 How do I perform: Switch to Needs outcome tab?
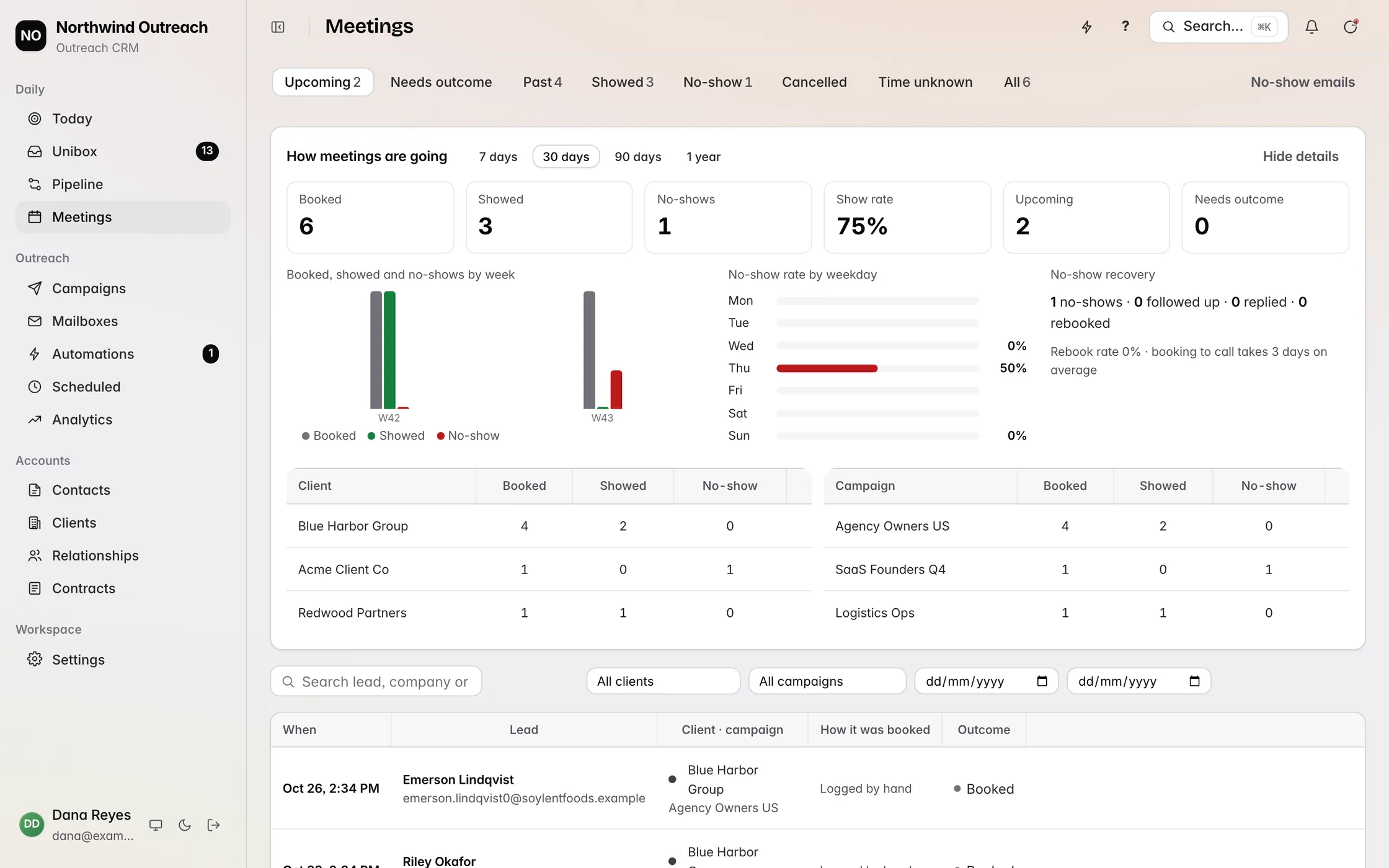(x=441, y=82)
